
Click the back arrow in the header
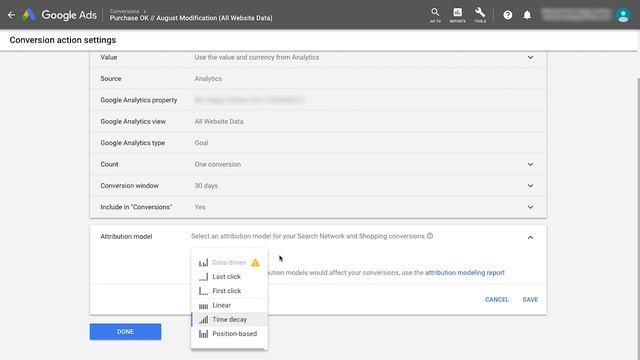tap(11, 15)
